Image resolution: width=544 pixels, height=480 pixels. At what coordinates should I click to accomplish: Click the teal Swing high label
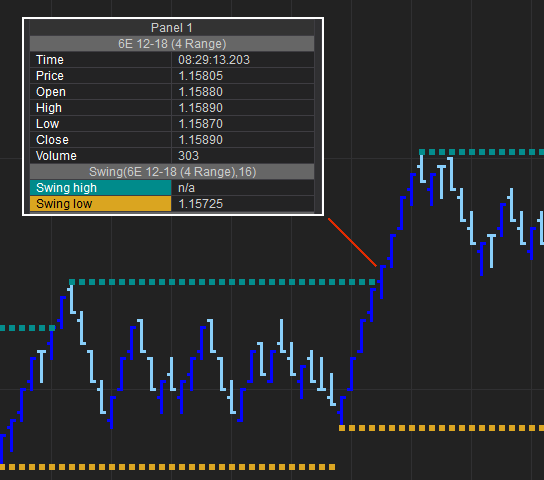point(101,188)
